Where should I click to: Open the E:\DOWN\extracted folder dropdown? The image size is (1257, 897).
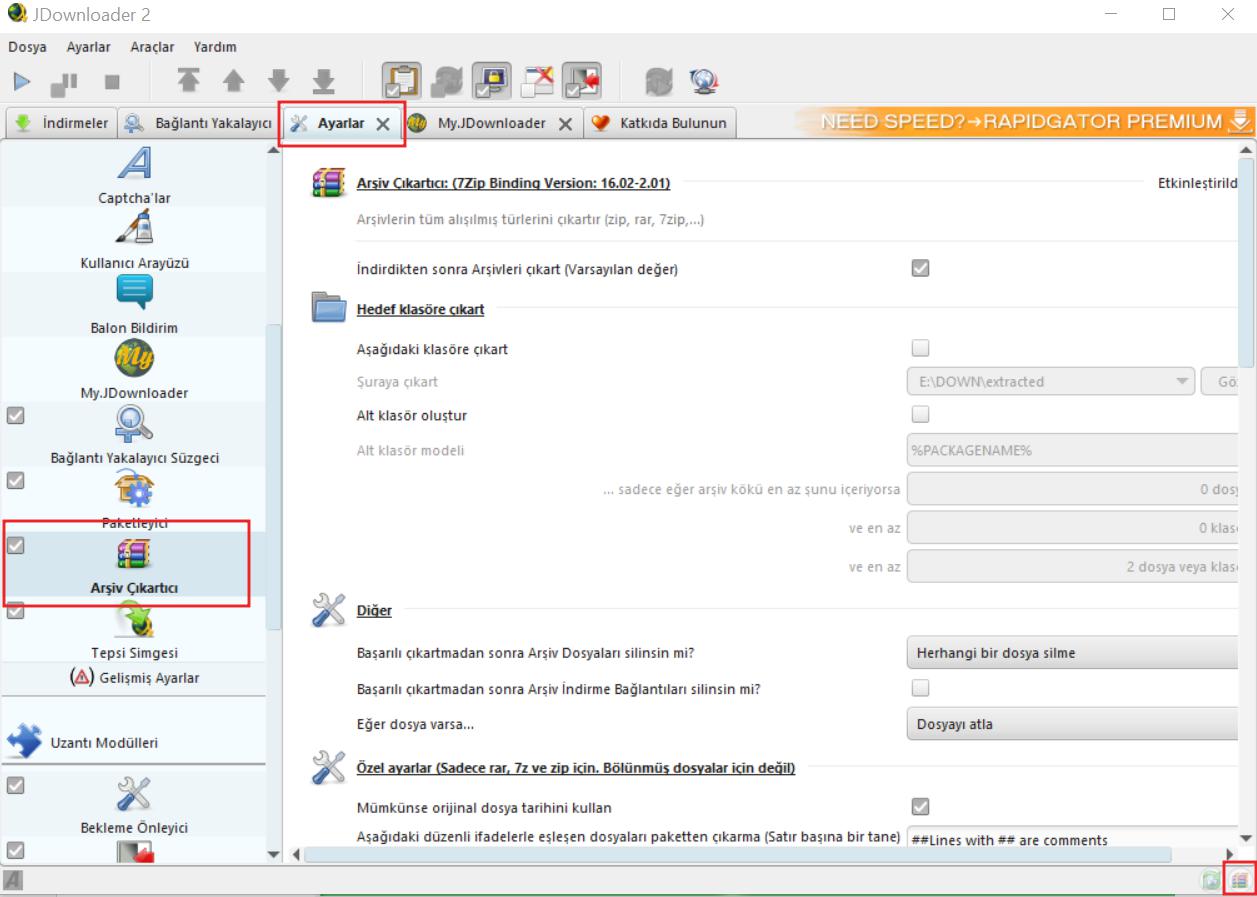pyautogui.click(x=1051, y=381)
